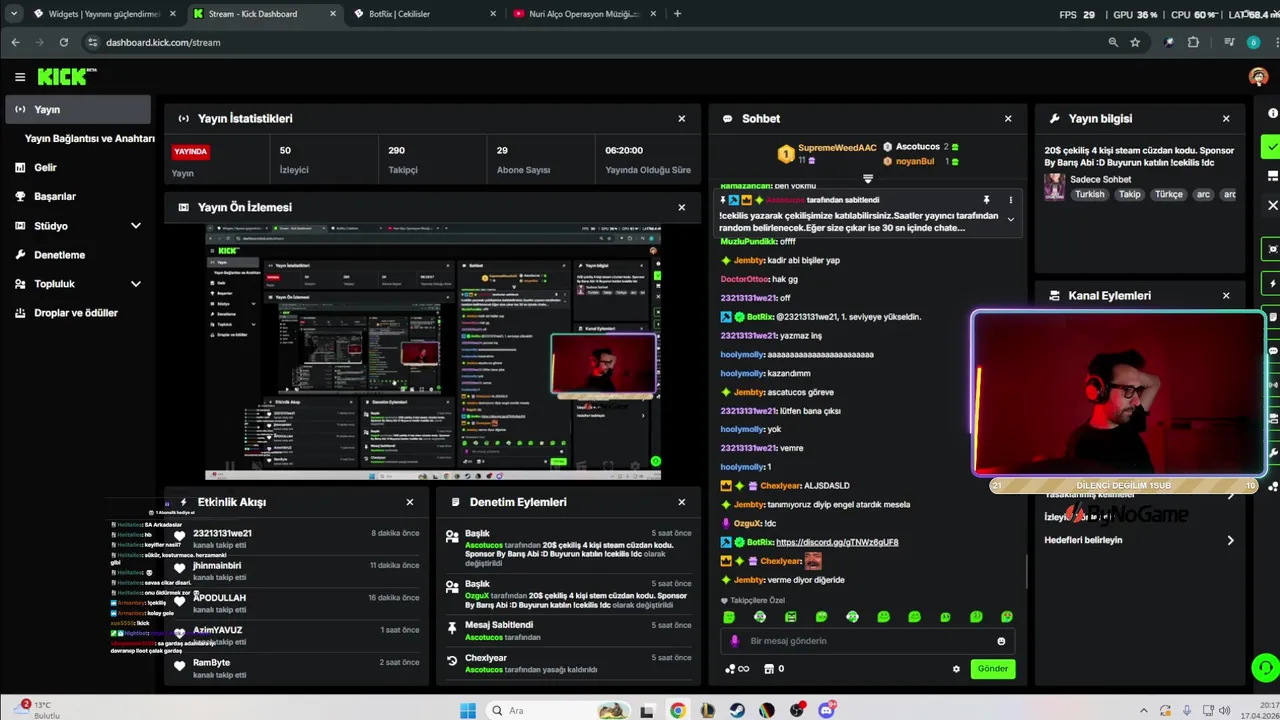
Task: Open OBS Studio from the taskbar
Action: click(797, 711)
